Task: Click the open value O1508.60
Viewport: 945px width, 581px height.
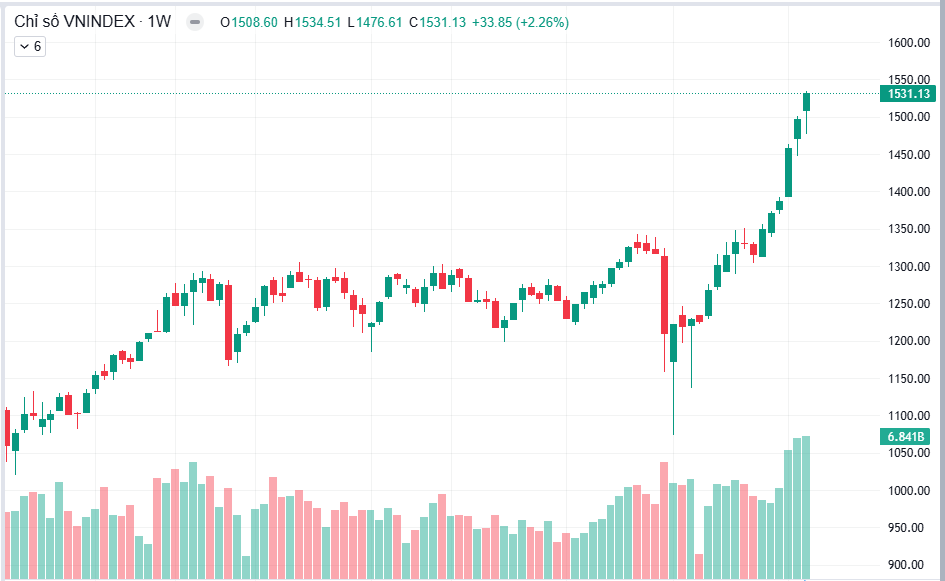Action: [249, 22]
